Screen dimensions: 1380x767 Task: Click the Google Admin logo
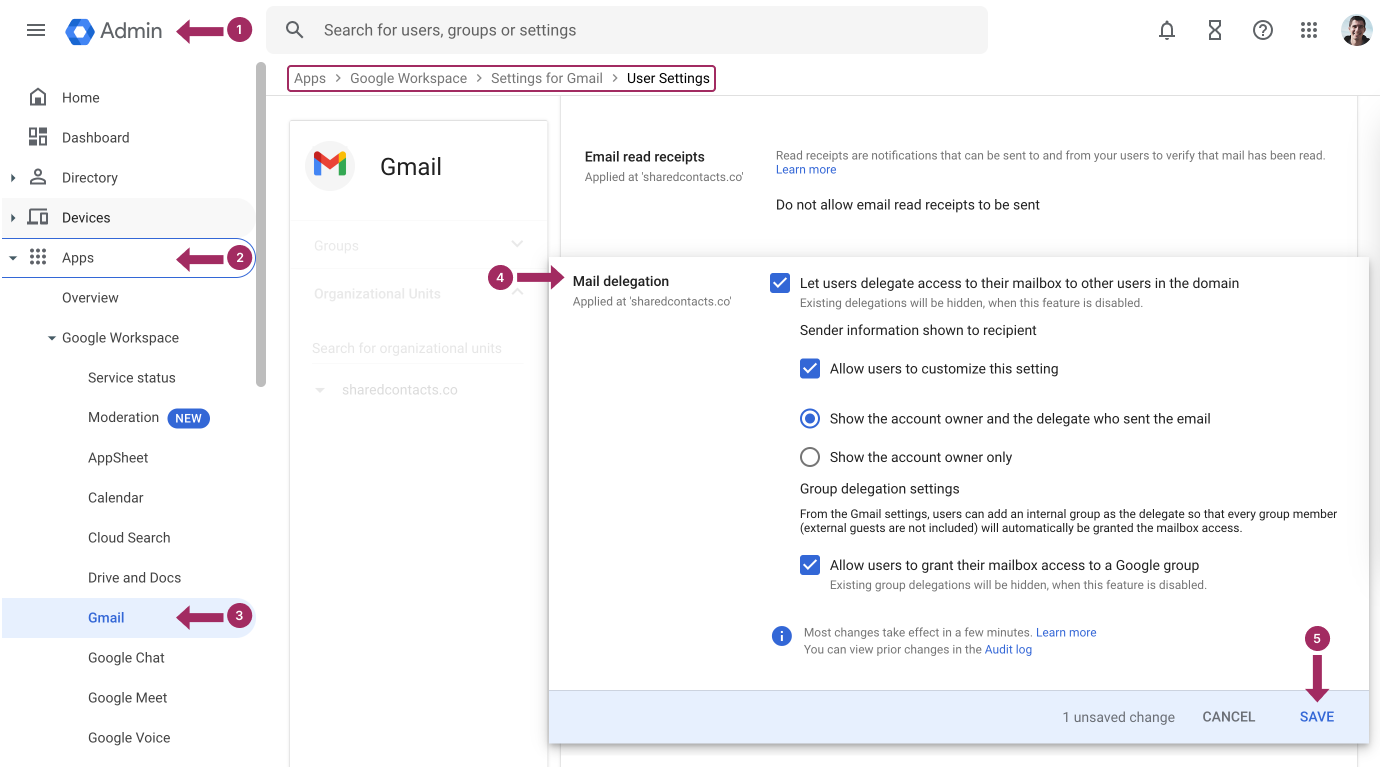tap(114, 31)
